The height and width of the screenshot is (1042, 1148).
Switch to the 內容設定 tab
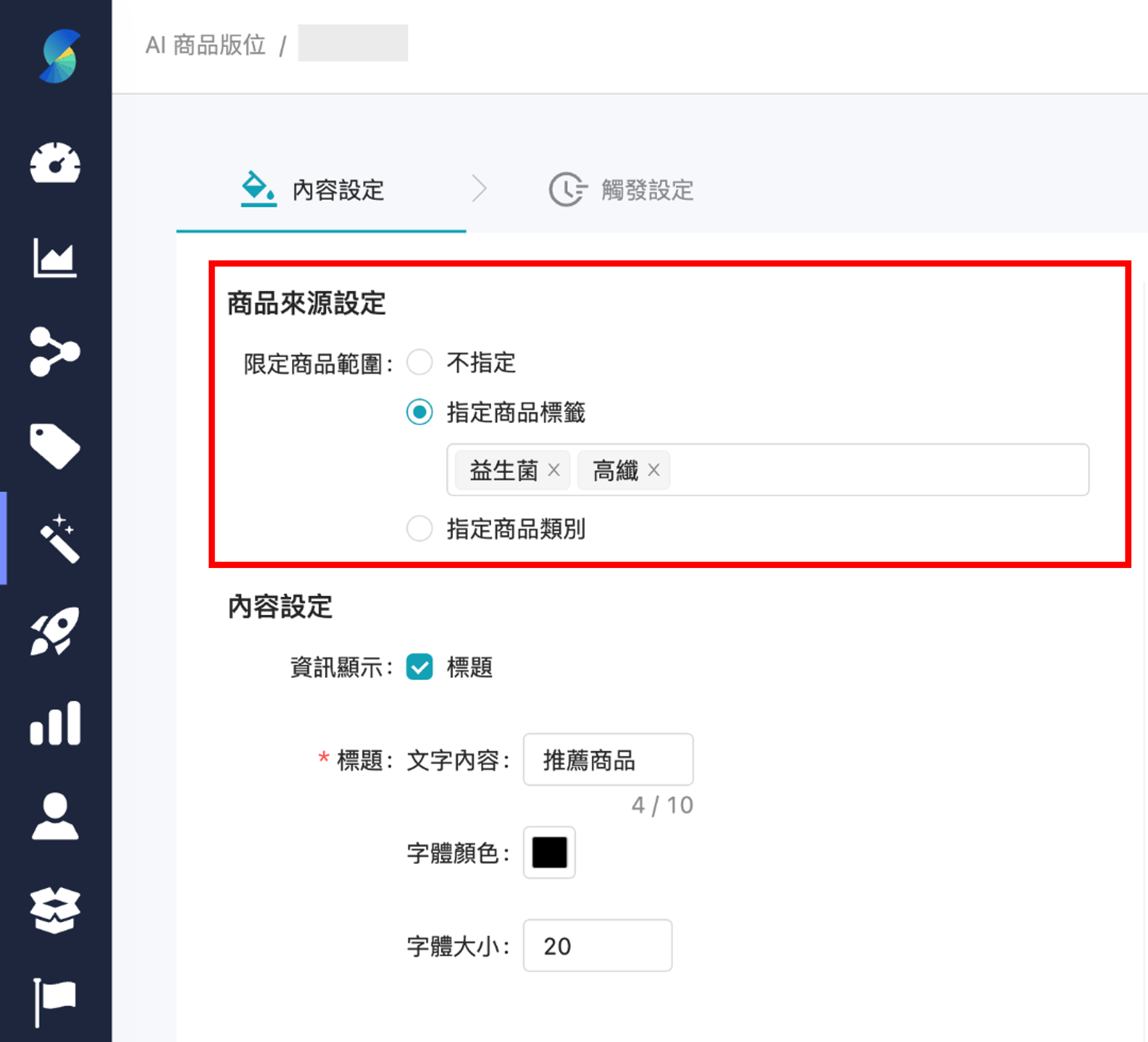[338, 190]
